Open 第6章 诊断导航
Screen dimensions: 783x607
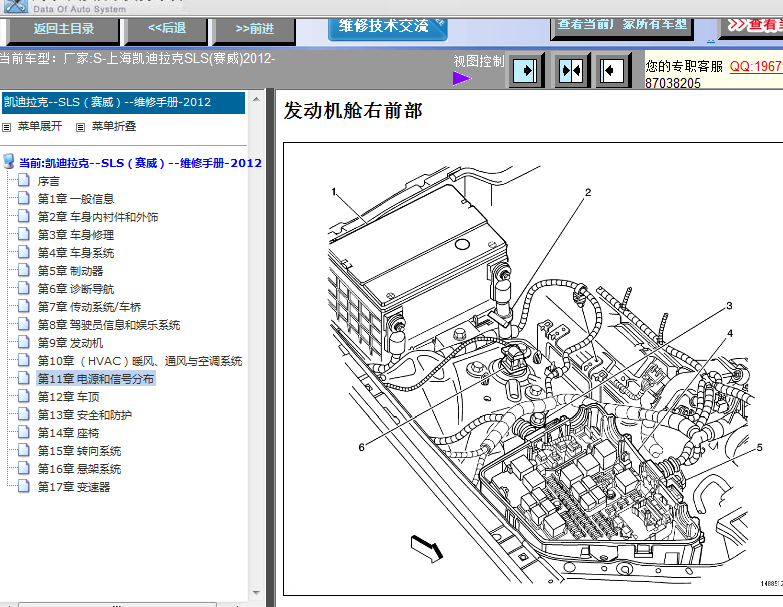click(x=76, y=289)
